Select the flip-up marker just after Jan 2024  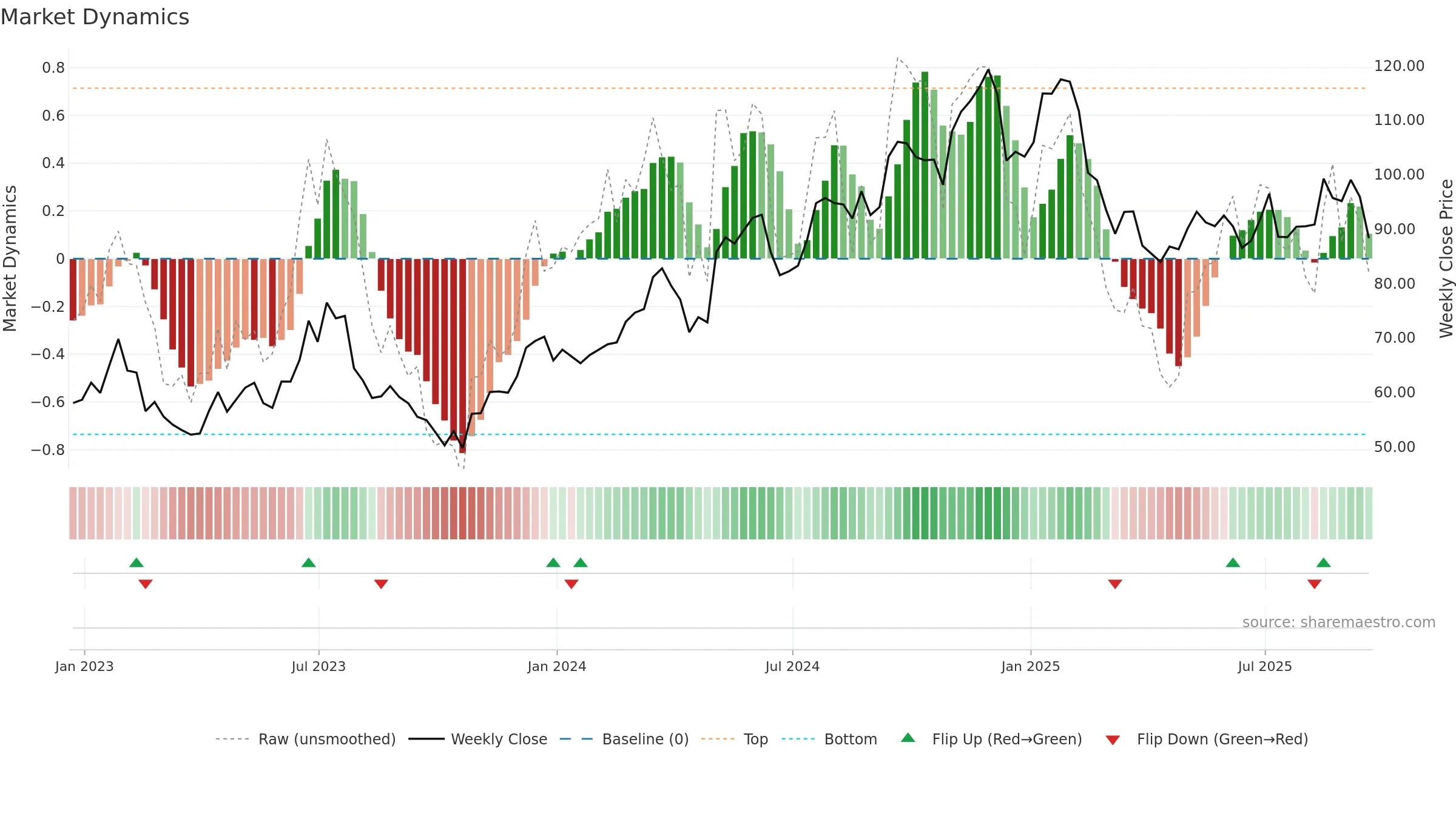581,562
